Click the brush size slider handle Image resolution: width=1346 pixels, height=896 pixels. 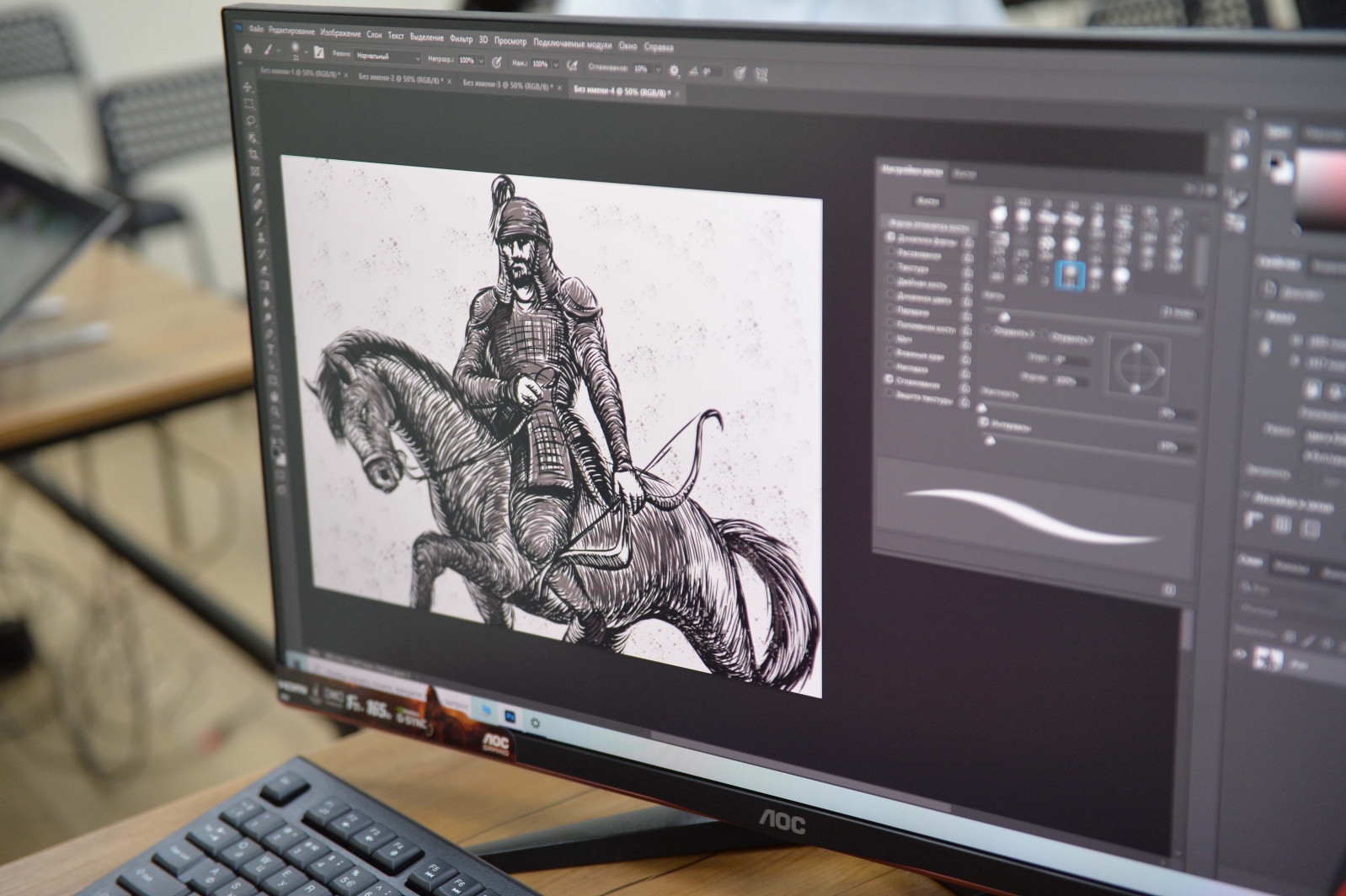pyautogui.click(x=1003, y=317)
